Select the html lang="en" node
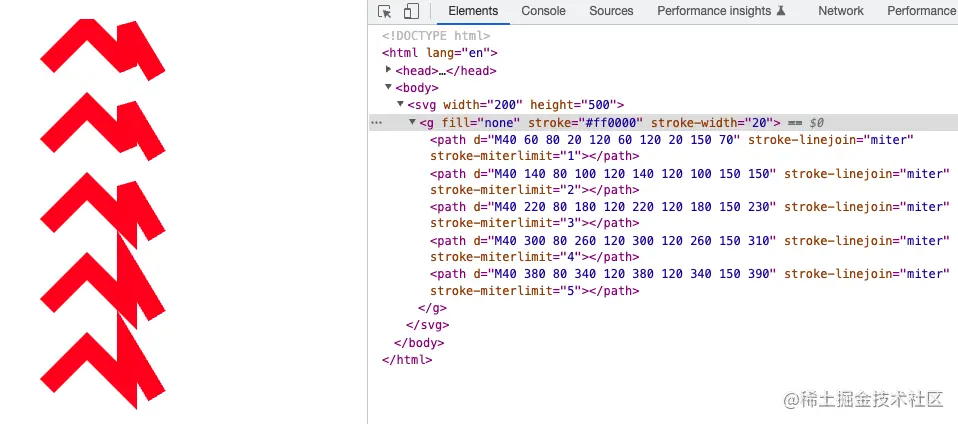This screenshot has width=958, height=424. pyautogui.click(x=440, y=53)
